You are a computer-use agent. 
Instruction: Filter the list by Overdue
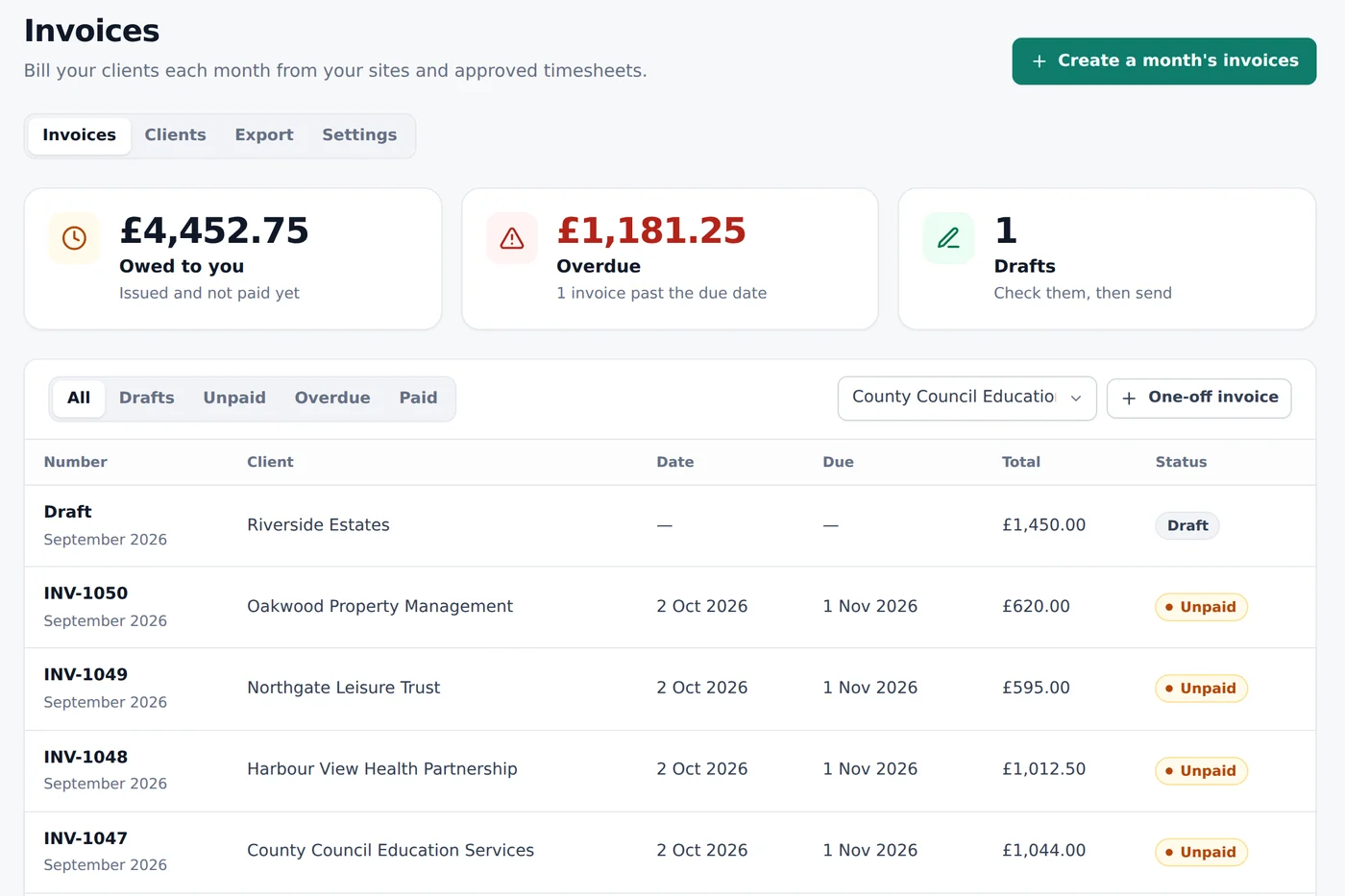[x=332, y=398]
